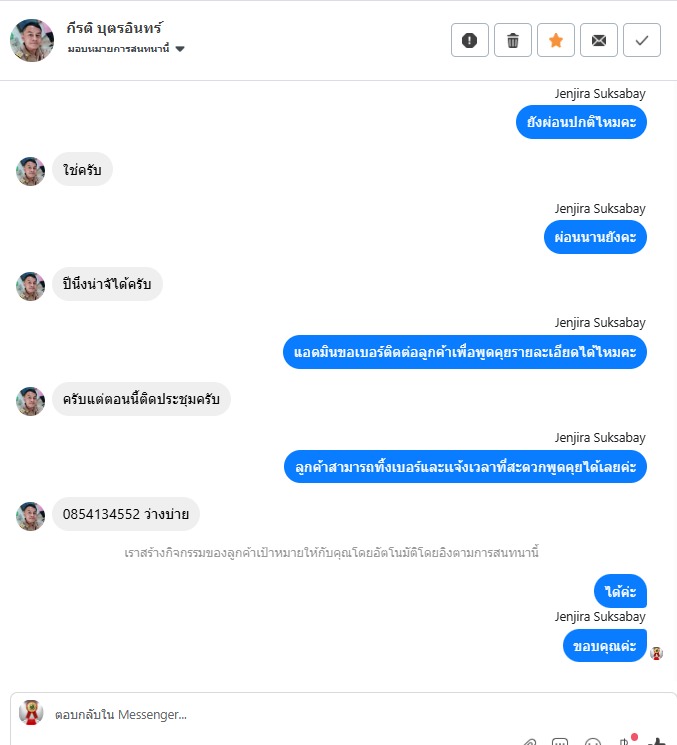The width and height of the screenshot is (677, 745).
Task: Mark conversation done with checkmark button
Action: (x=641, y=40)
